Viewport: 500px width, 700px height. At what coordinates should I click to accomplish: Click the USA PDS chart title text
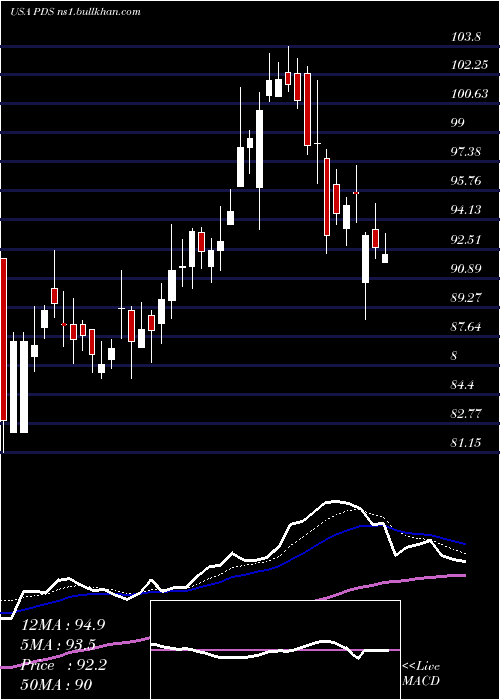pyautogui.click(x=75, y=11)
